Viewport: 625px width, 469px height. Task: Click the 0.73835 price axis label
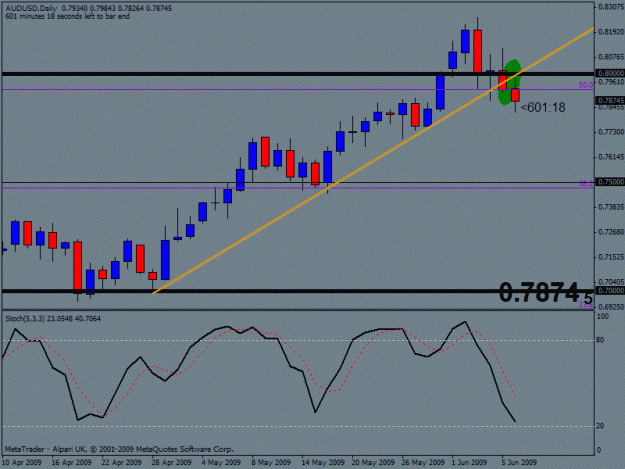coord(611,207)
